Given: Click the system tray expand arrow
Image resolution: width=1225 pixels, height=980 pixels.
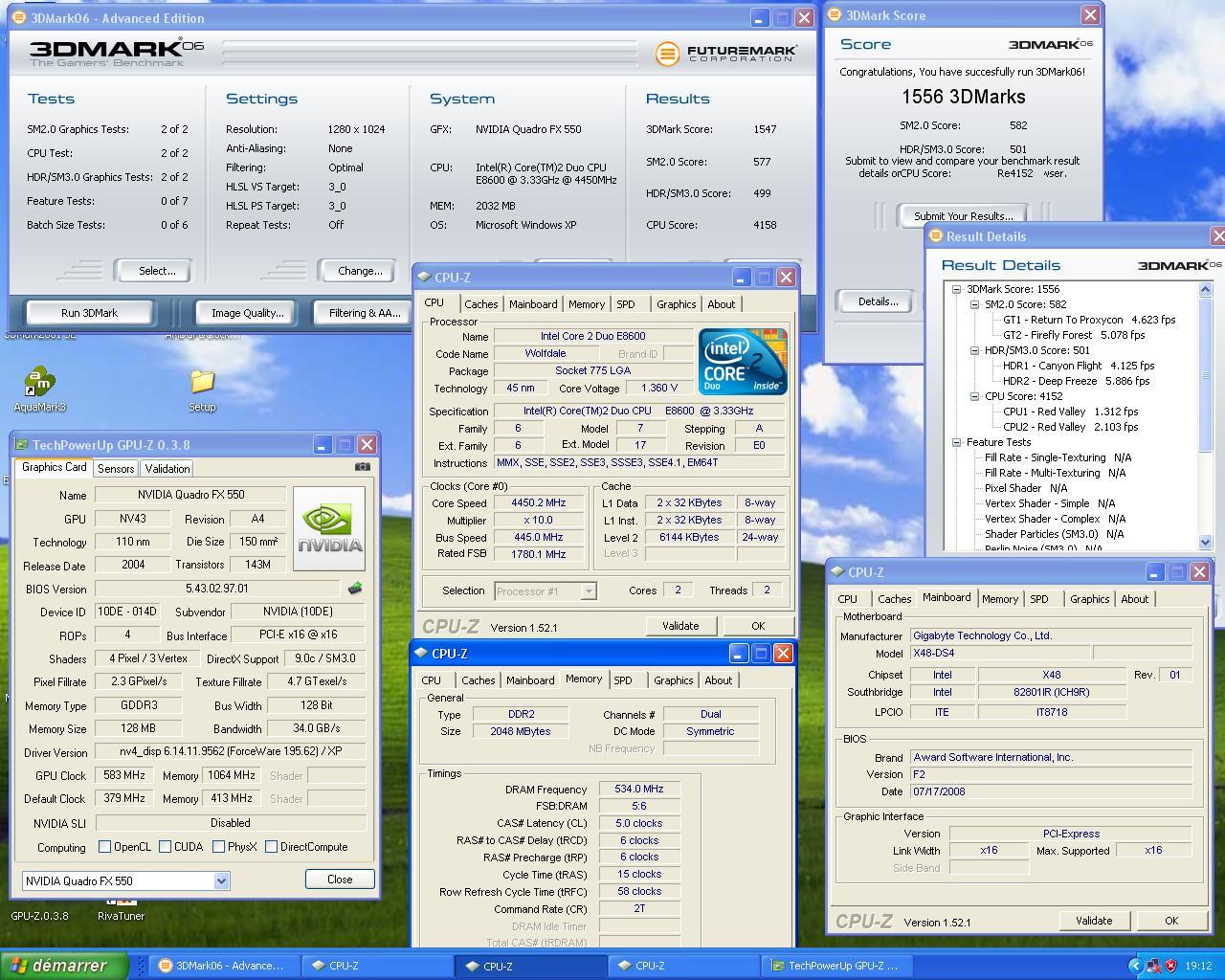Looking at the screenshot, I should pyautogui.click(x=1136, y=966).
